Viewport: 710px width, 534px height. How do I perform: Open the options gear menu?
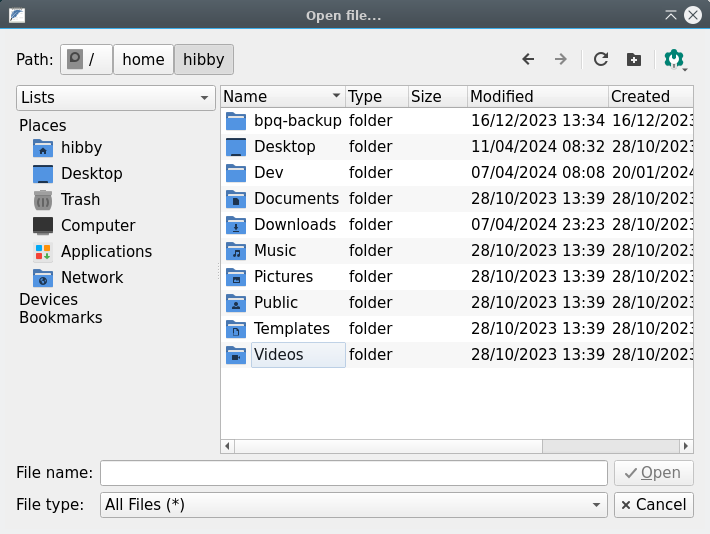(x=675, y=59)
